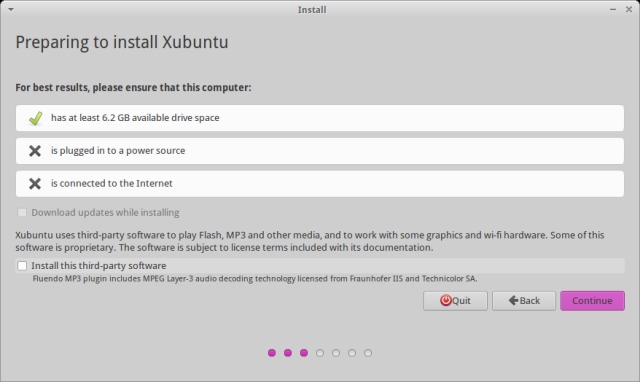
Task: Select the last empty progress dot
Action: point(368,353)
